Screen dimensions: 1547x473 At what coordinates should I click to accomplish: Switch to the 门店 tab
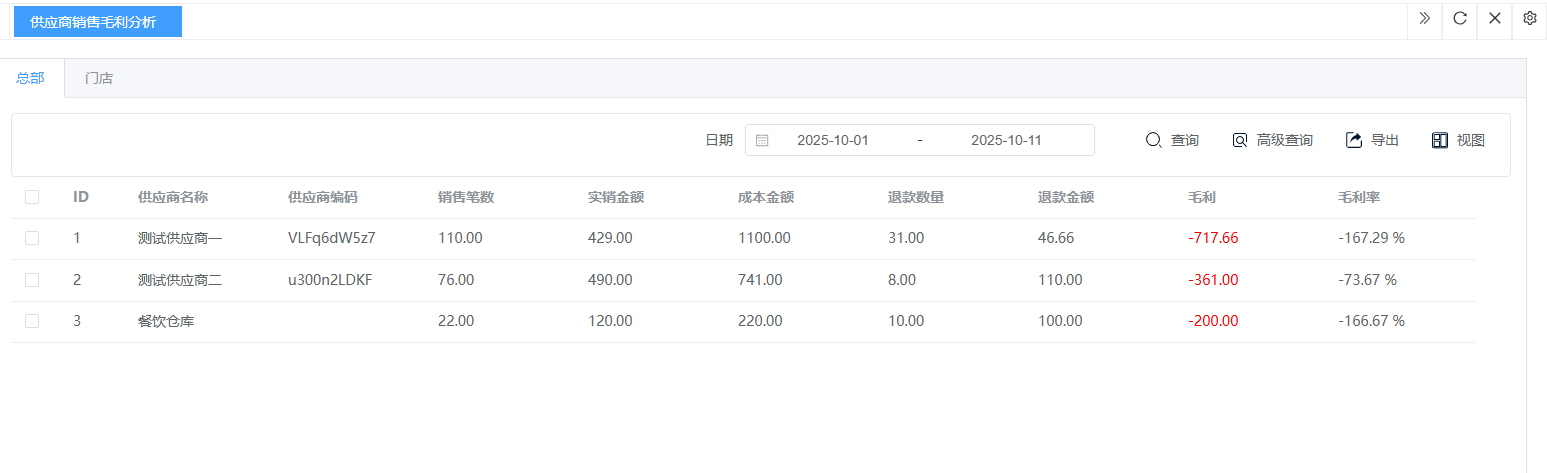coord(99,78)
